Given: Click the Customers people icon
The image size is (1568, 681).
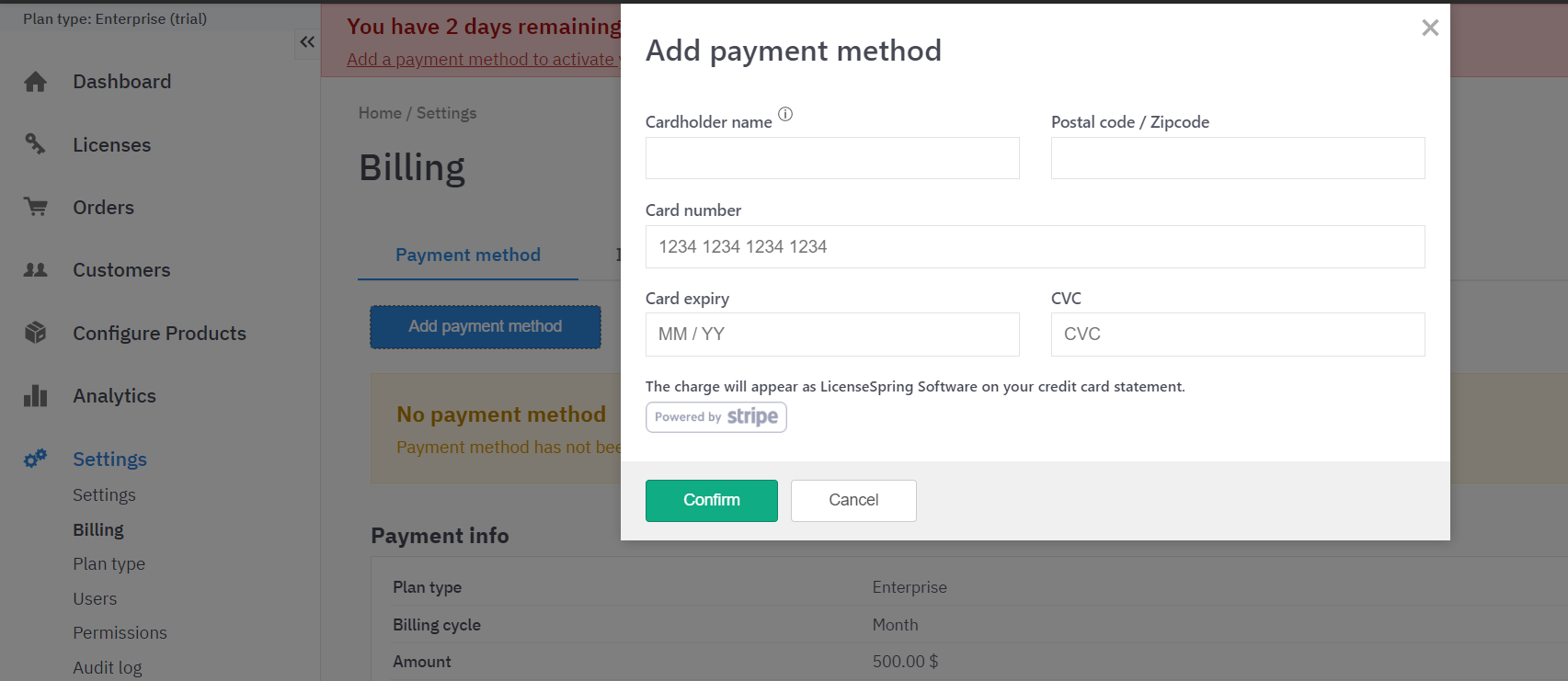Looking at the screenshot, I should click(35, 270).
